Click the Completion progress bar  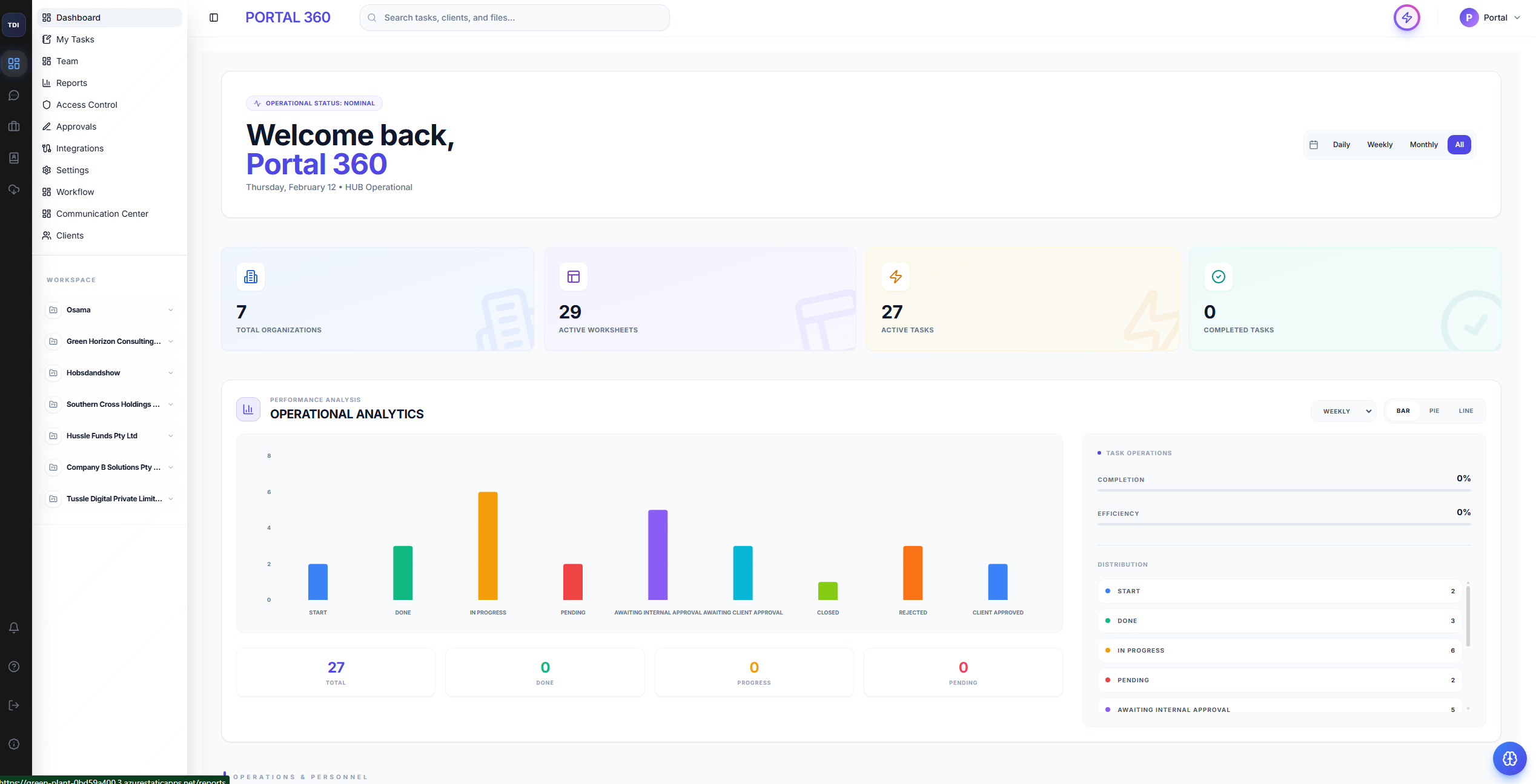coord(1284,490)
